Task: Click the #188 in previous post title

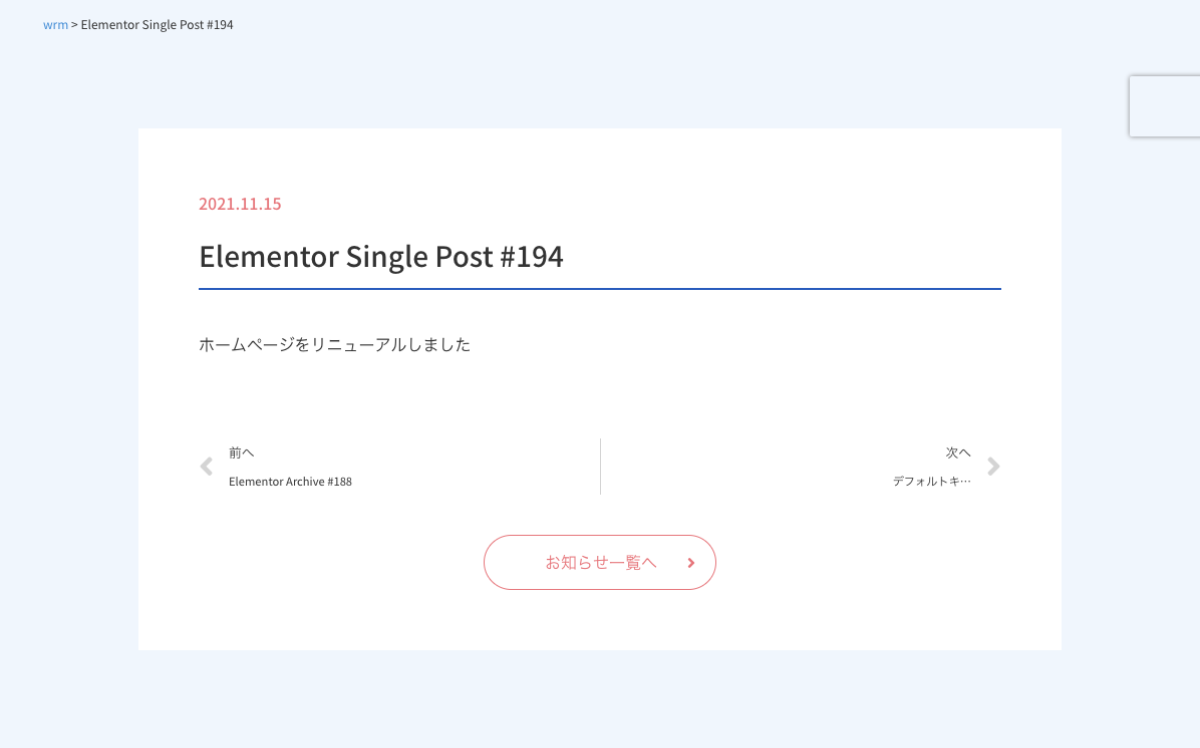Action: pos(339,481)
